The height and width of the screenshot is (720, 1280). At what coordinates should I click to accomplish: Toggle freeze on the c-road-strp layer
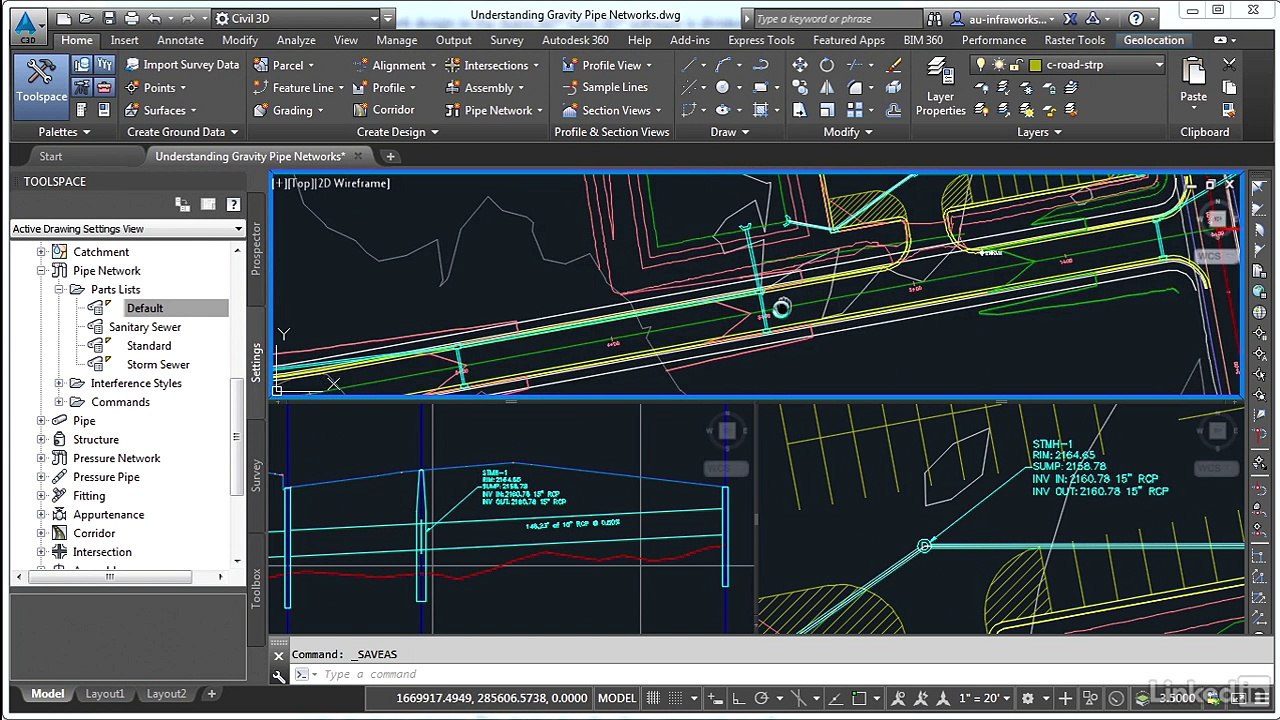coord(999,65)
